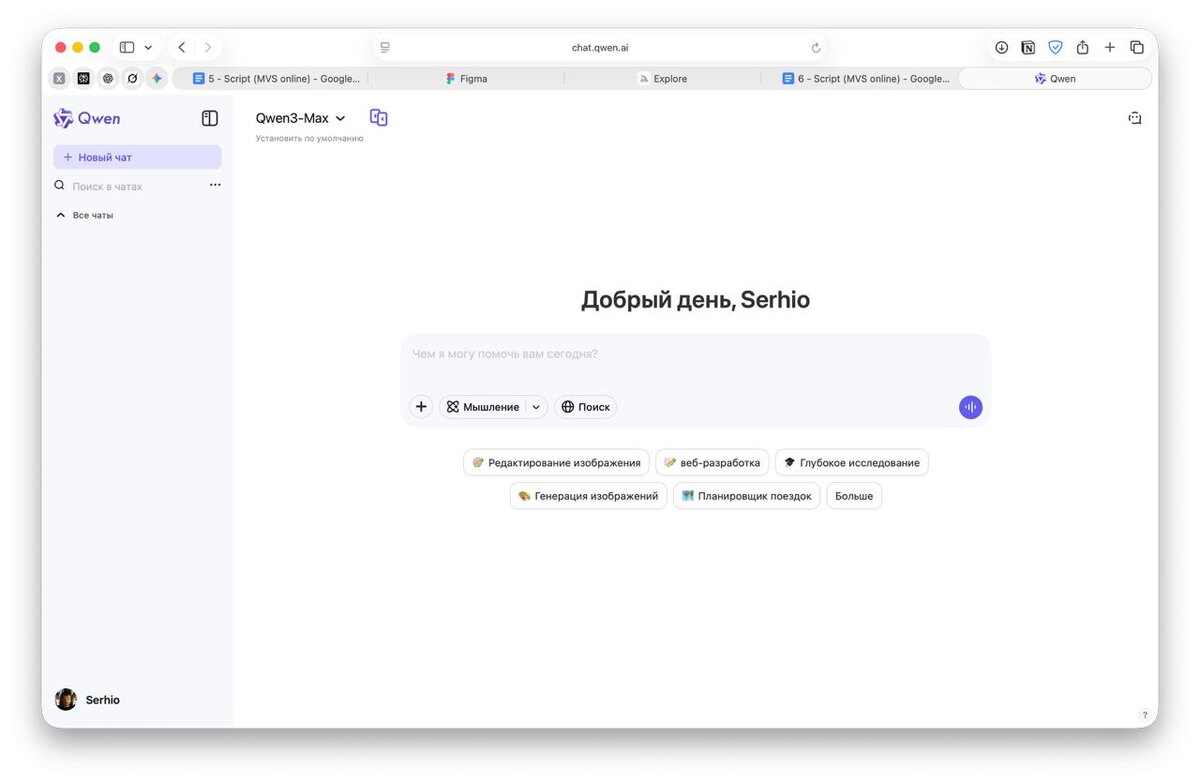Image resolution: width=1200 pixels, height=783 pixels.
Task: Open the pinned slashed-circle tab
Action: (132, 78)
